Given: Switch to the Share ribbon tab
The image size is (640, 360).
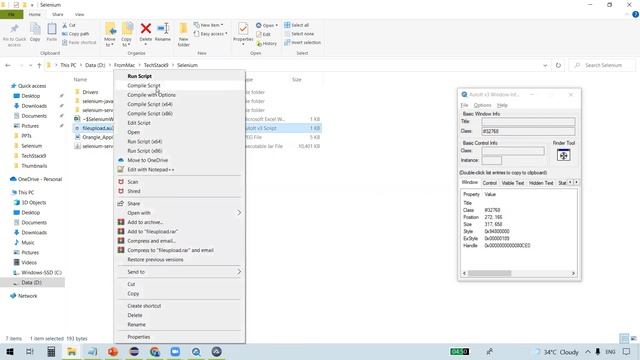Looking at the screenshot, I should pyautogui.click(x=58, y=14).
